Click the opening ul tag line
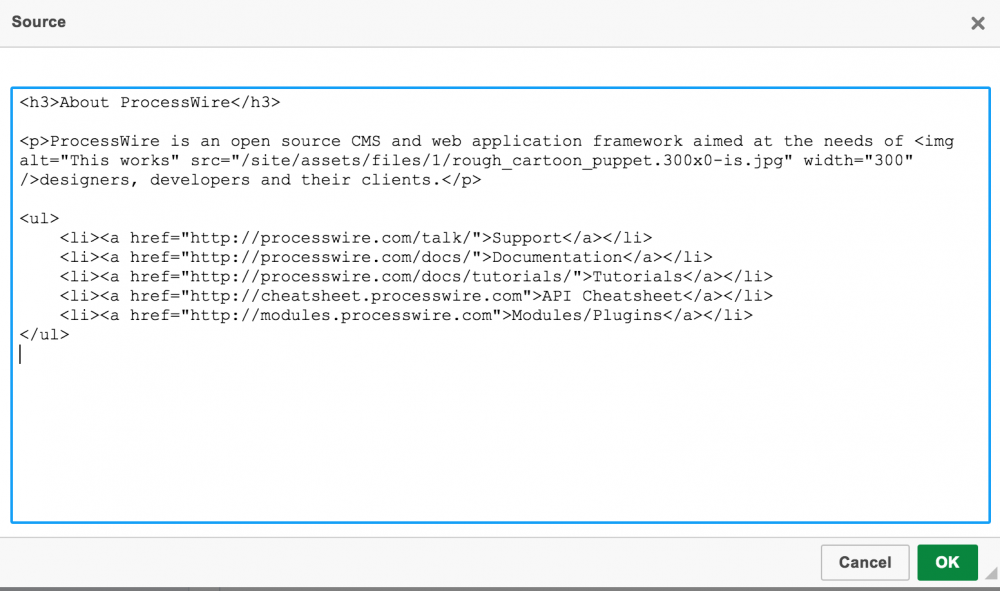 tap(39, 219)
